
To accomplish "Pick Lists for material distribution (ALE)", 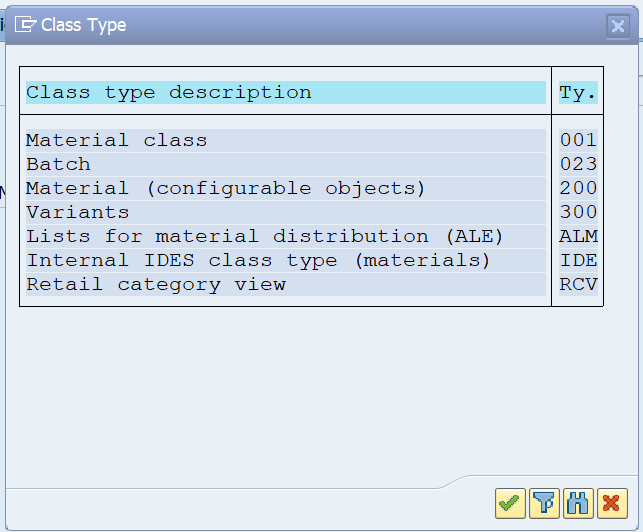I will pyautogui.click(x=286, y=237).
